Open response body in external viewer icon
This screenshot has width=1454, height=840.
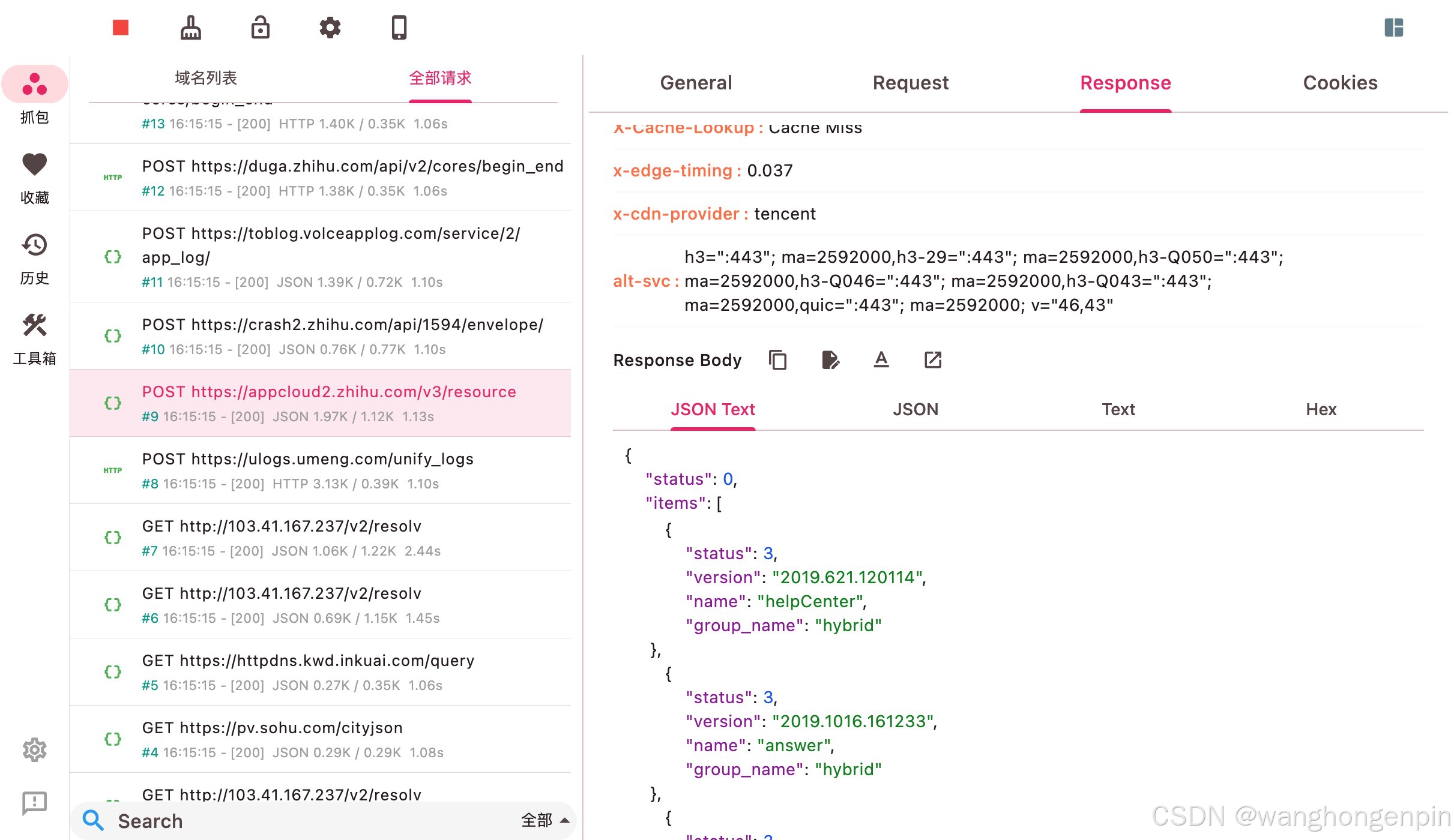coord(932,360)
